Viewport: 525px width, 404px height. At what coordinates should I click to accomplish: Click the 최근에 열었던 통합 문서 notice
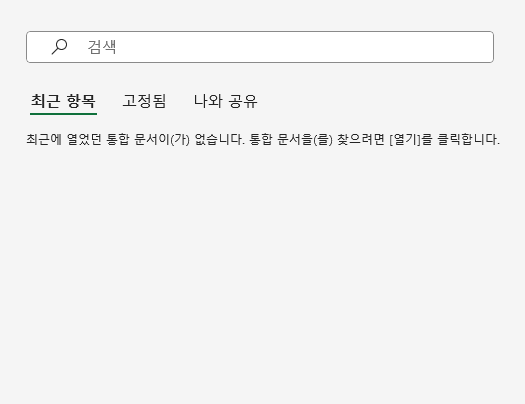pos(263,139)
